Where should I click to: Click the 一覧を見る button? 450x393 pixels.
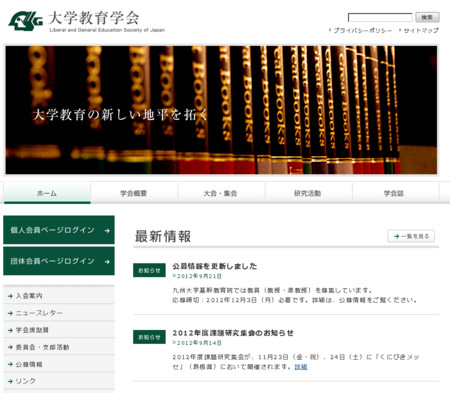[x=411, y=236]
